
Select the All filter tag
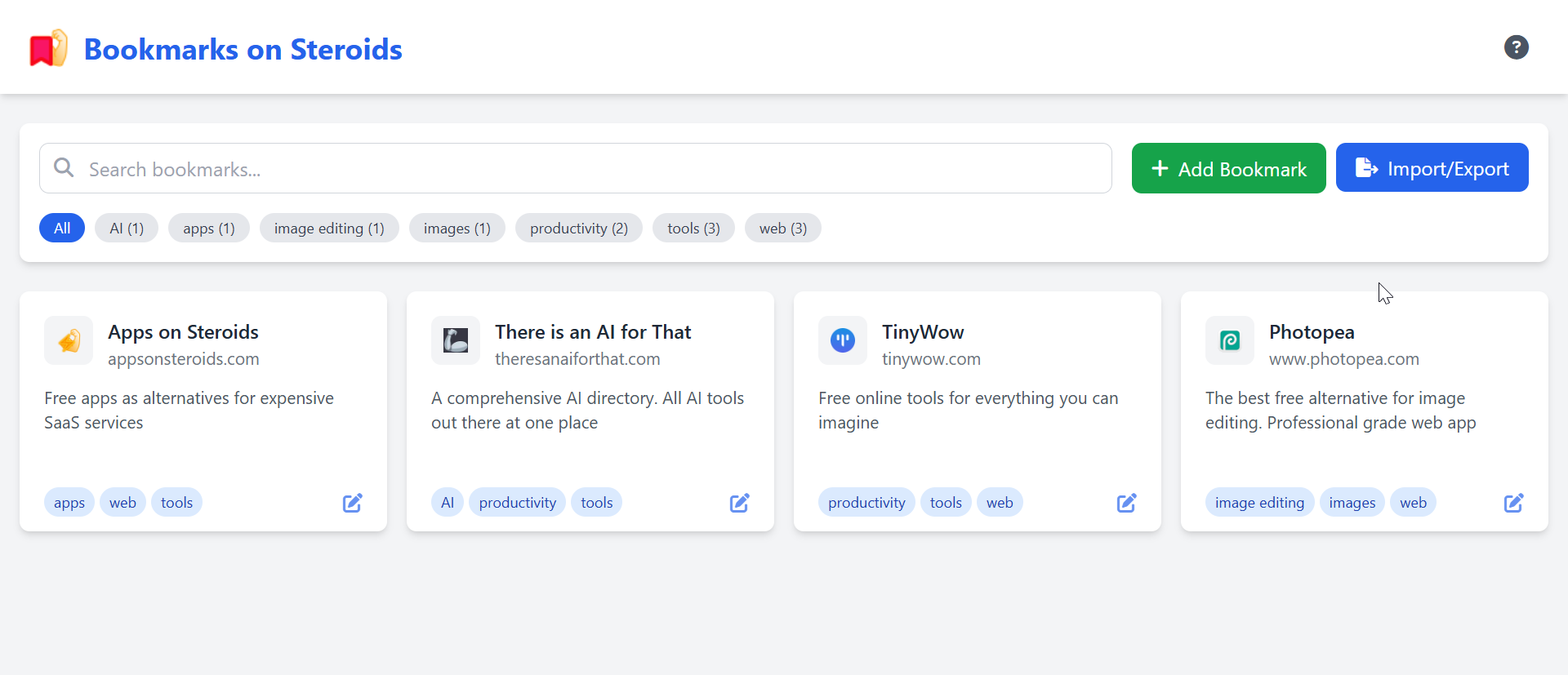tap(62, 229)
